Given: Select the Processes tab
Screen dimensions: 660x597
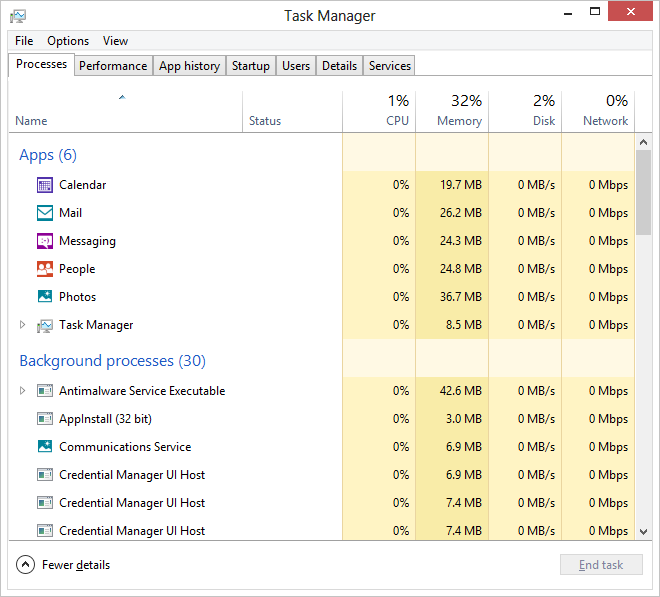Looking at the screenshot, I should 41,64.
